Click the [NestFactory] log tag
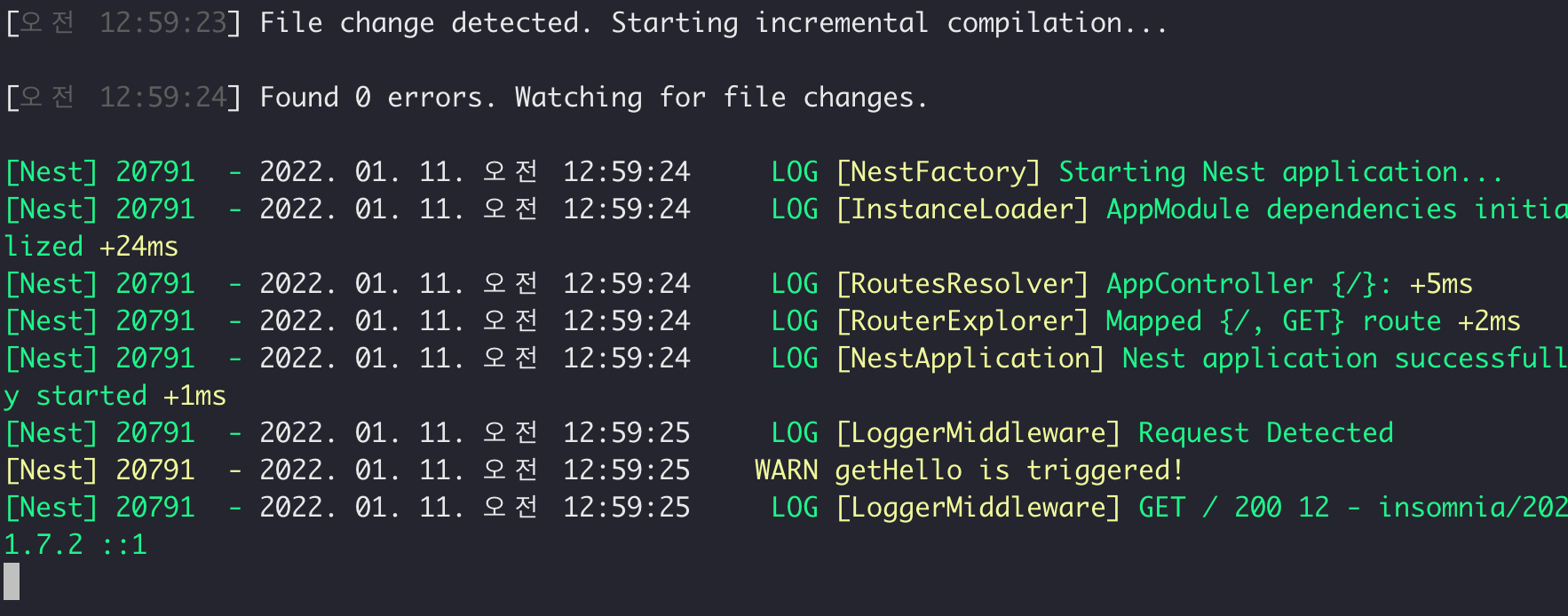 [x=938, y=172]
